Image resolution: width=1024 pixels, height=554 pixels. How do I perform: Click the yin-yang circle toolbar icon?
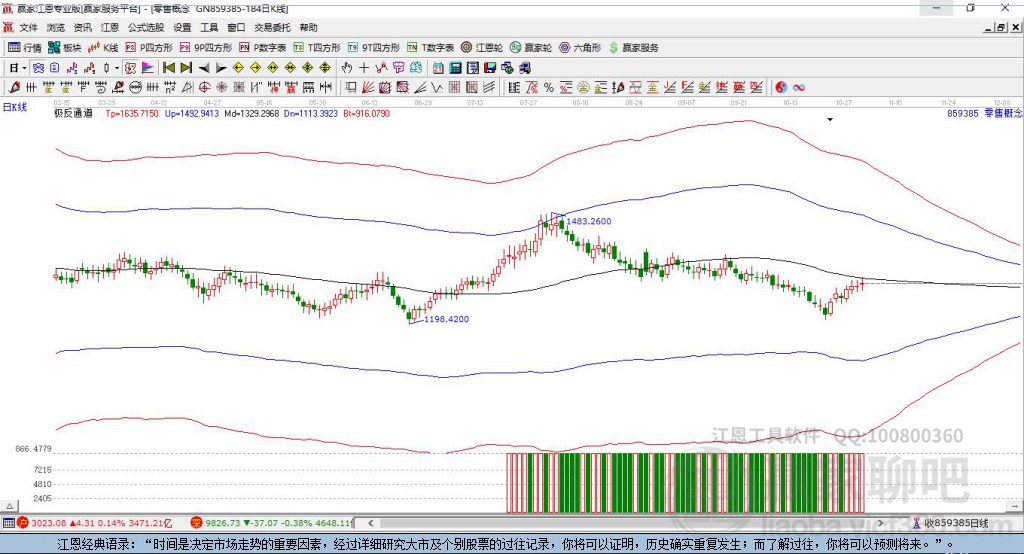(780, 87)
